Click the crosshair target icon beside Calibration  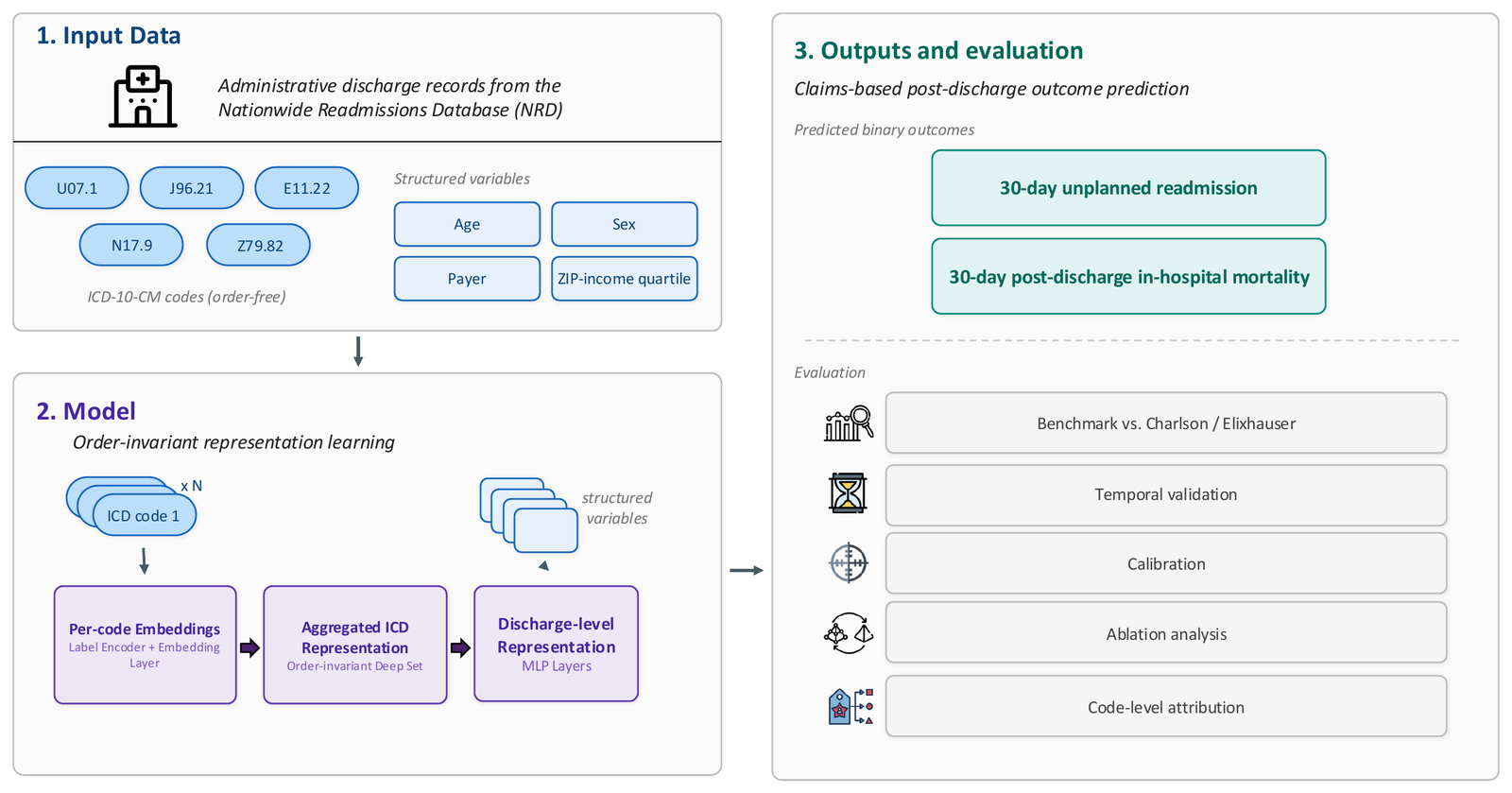coord(848,563)
